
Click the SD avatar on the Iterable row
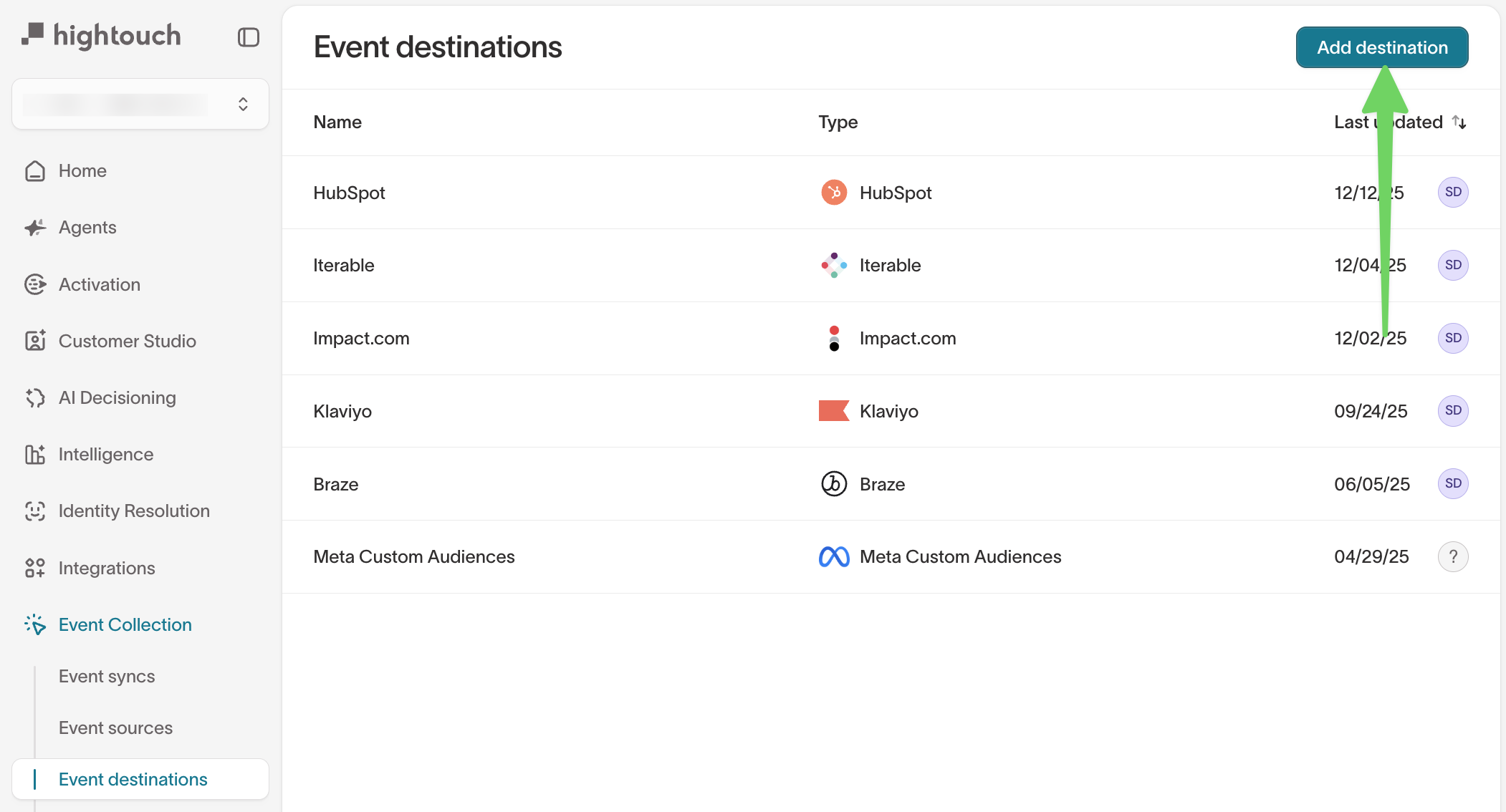1453,265
